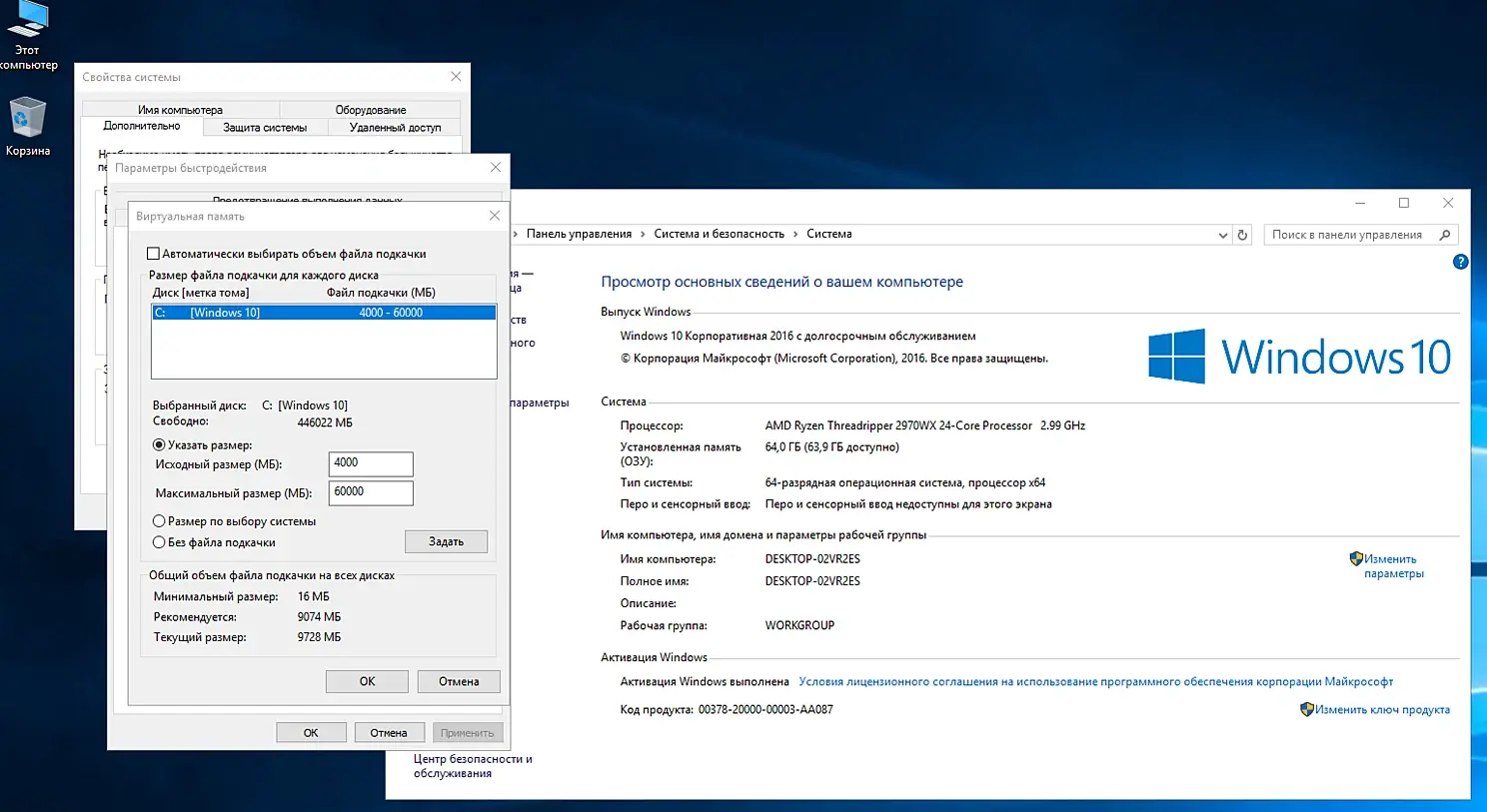This screenshot has width=1487, height=812.
Task: Expand breadcrumb arrow after 'Система и безопасность'
Action: click(795, 235)
